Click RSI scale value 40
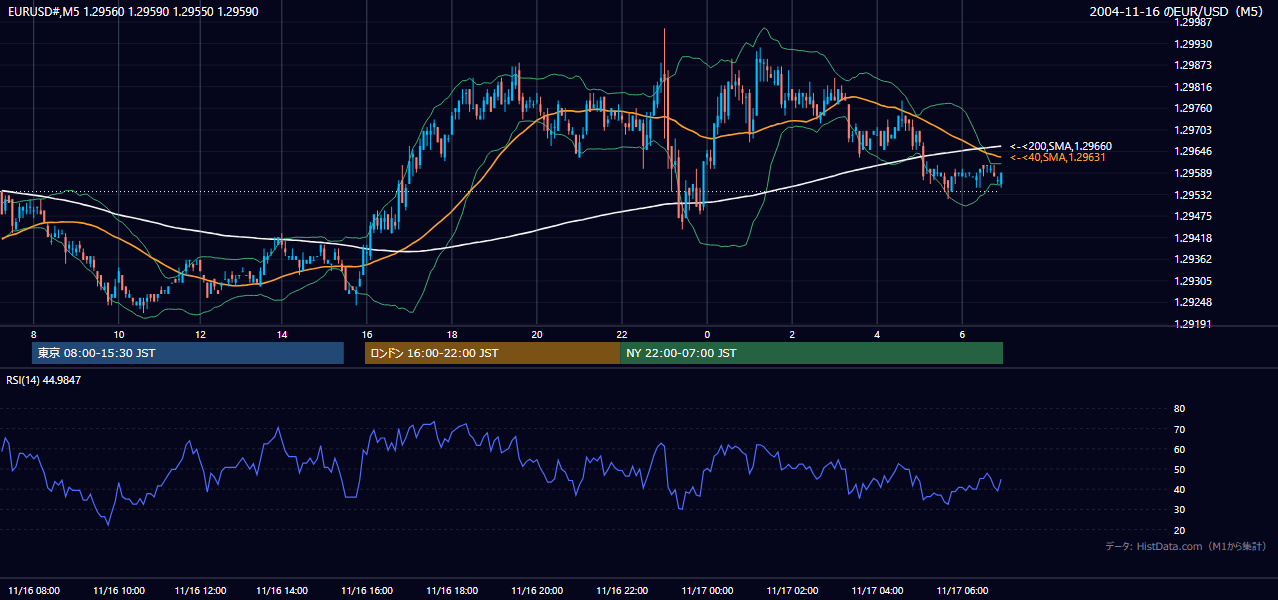The height and width of the screenshot is (600, 1278). click(x=1179, y=490)
